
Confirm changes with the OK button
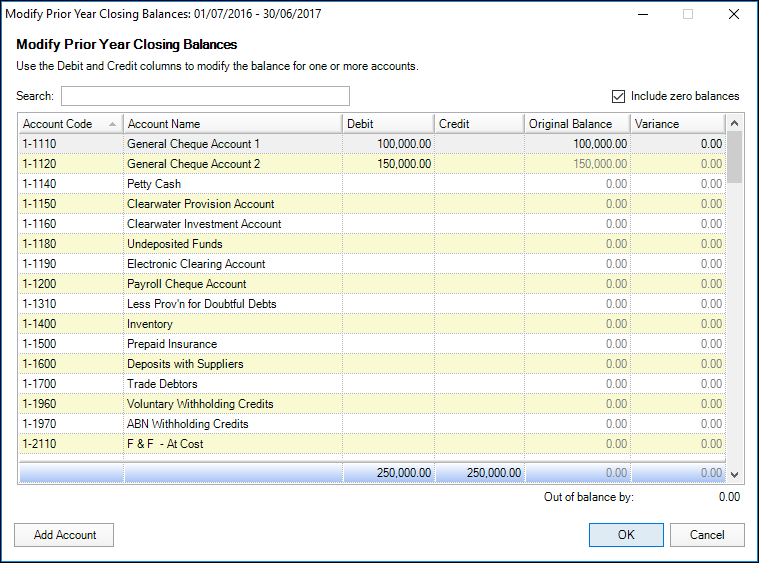coord(626,535)
